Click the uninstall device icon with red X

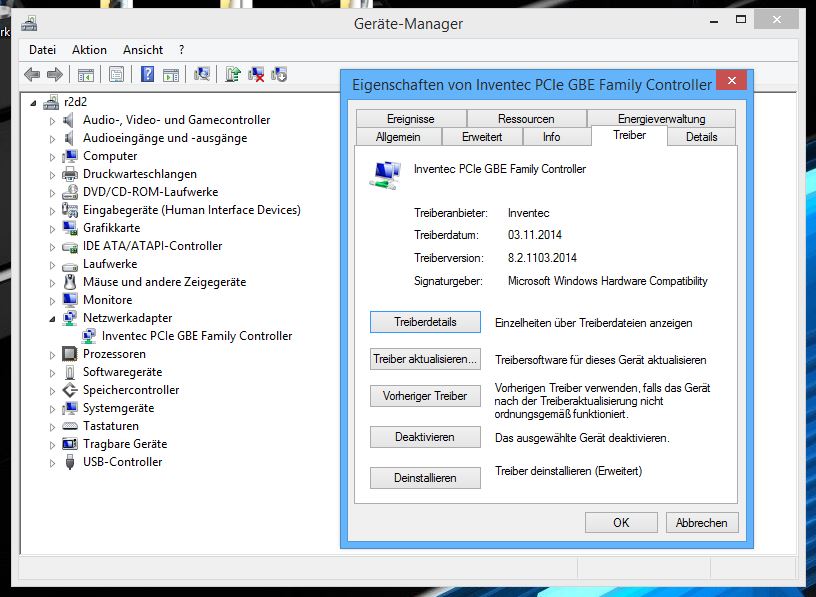coord(256,74)
